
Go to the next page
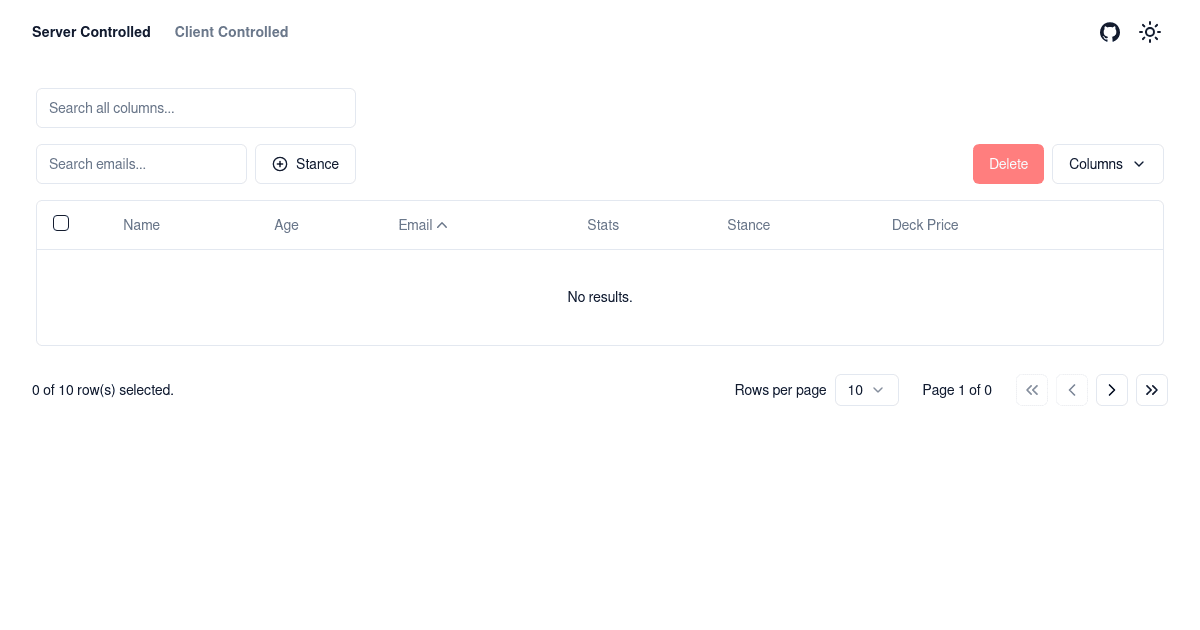point(1112,390)
